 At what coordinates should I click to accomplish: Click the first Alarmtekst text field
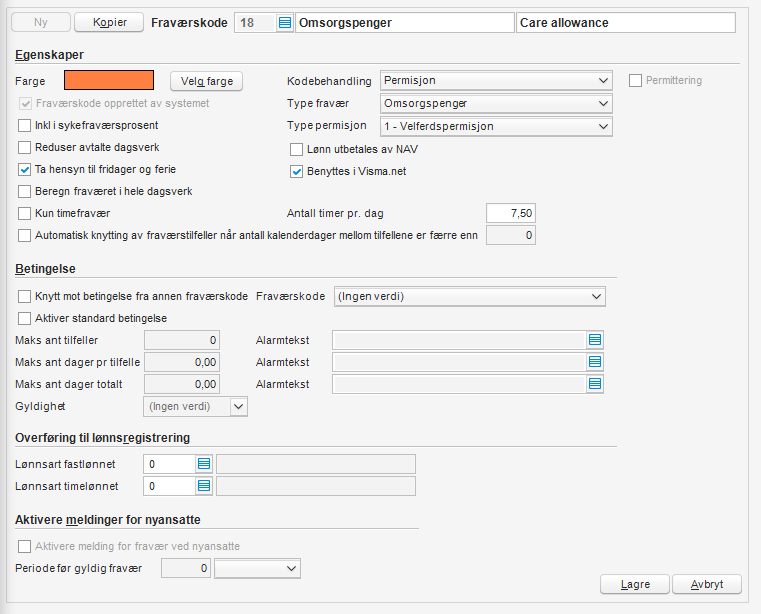460,340
